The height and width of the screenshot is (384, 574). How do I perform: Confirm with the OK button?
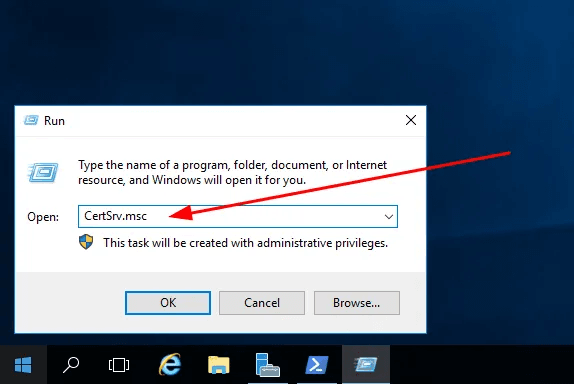point(168,303)
